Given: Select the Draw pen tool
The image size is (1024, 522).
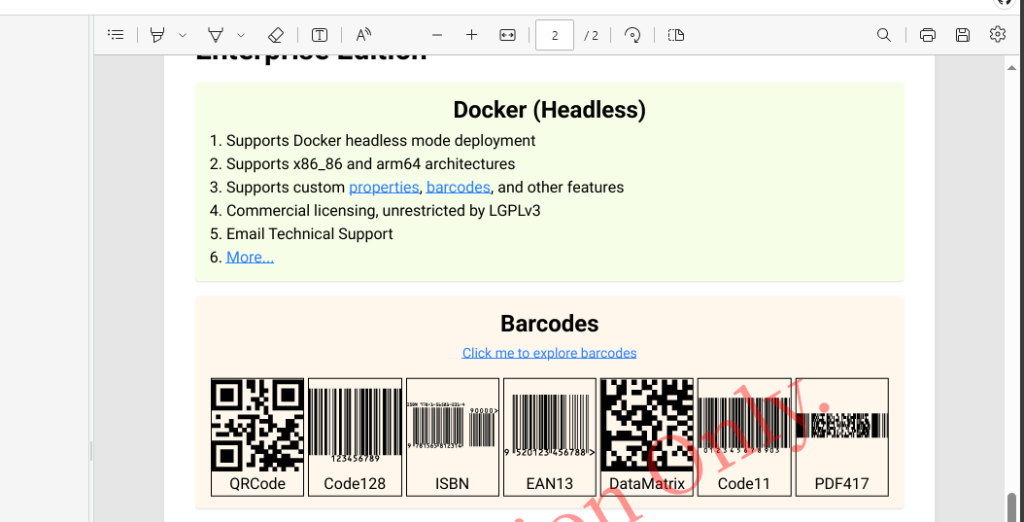Looking at the screenshot, I should click(x=215, y=35).
